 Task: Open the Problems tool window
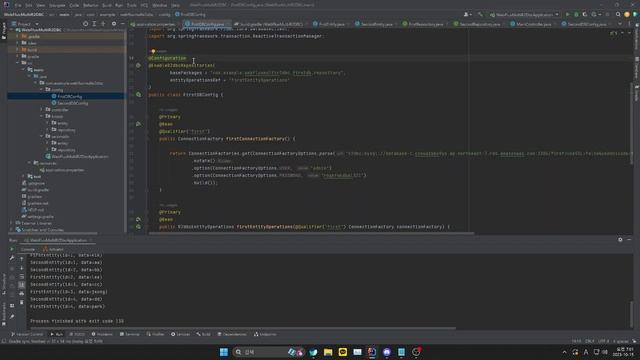[x=102, y=334]
